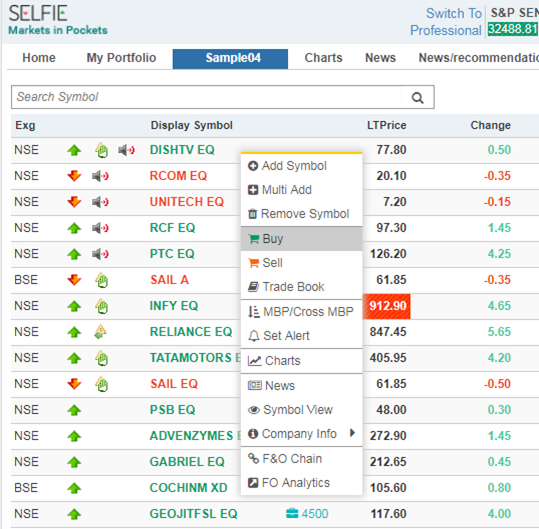539x529 pixels.
Task: Open FO Analytics from context menu
Action: pos(301,483)
